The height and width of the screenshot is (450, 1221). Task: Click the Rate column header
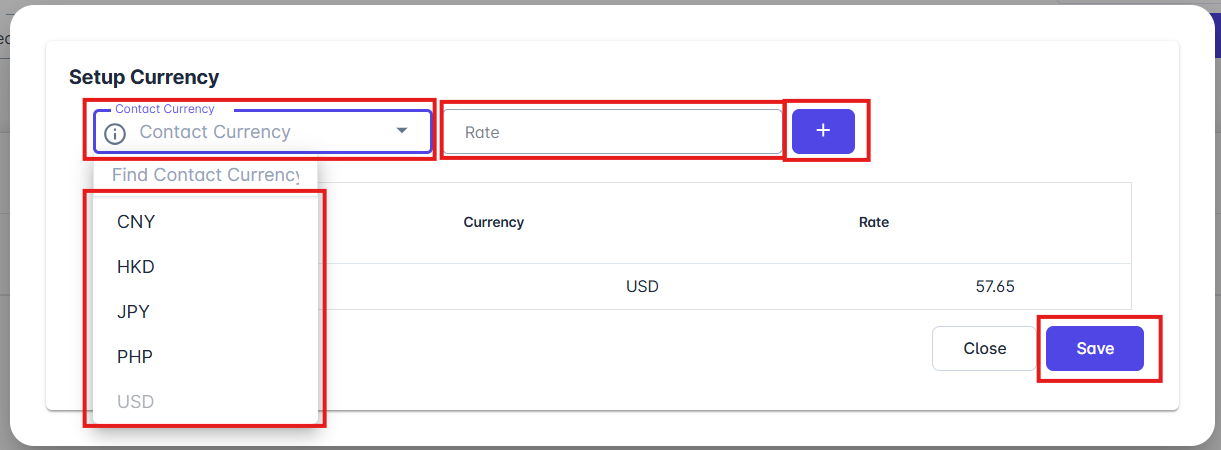[x=874, y=222]
